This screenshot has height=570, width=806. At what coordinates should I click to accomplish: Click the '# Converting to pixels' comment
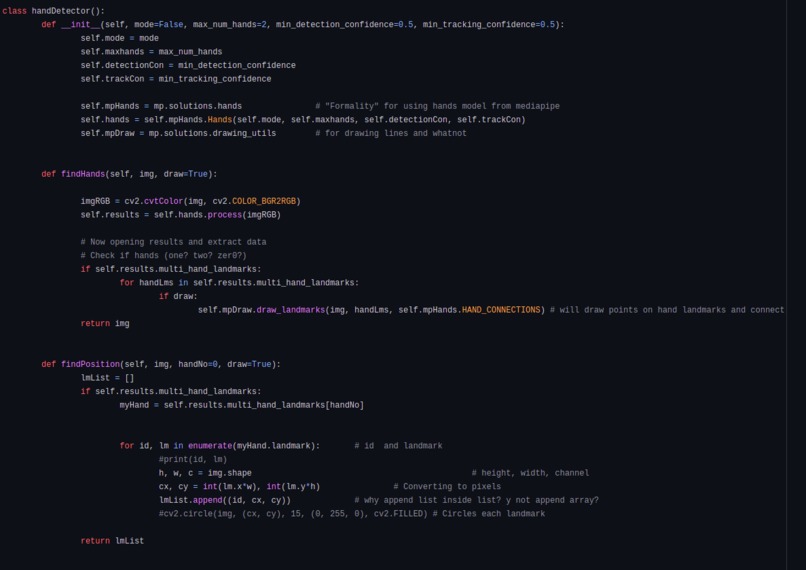pos(447,487)
